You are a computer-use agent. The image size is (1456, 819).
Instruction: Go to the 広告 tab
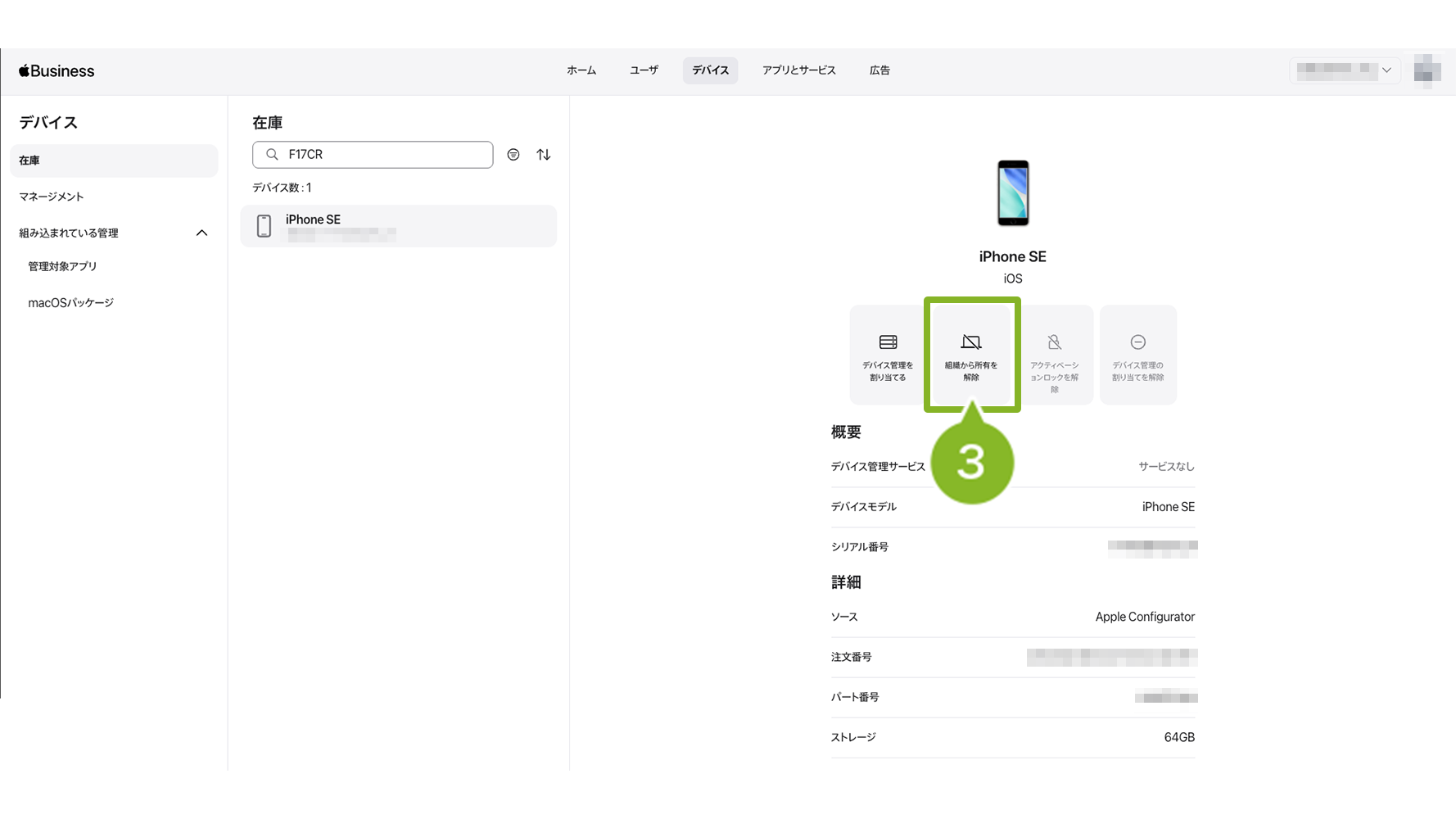879,70
